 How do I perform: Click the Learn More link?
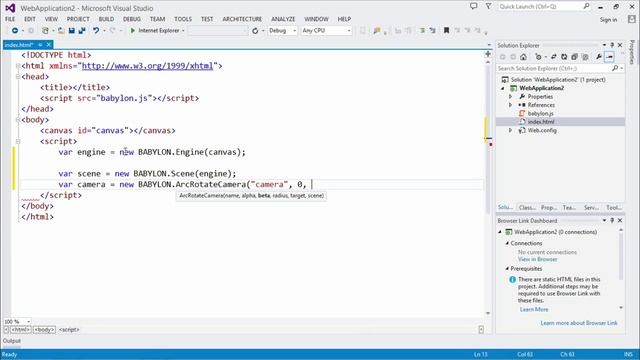click(x=534, y=309)
